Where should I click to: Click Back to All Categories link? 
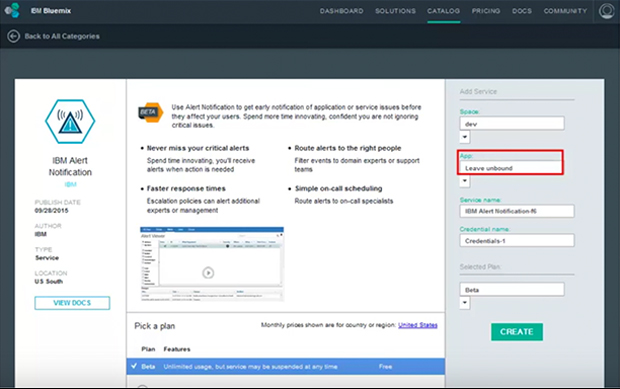point(62,36)
